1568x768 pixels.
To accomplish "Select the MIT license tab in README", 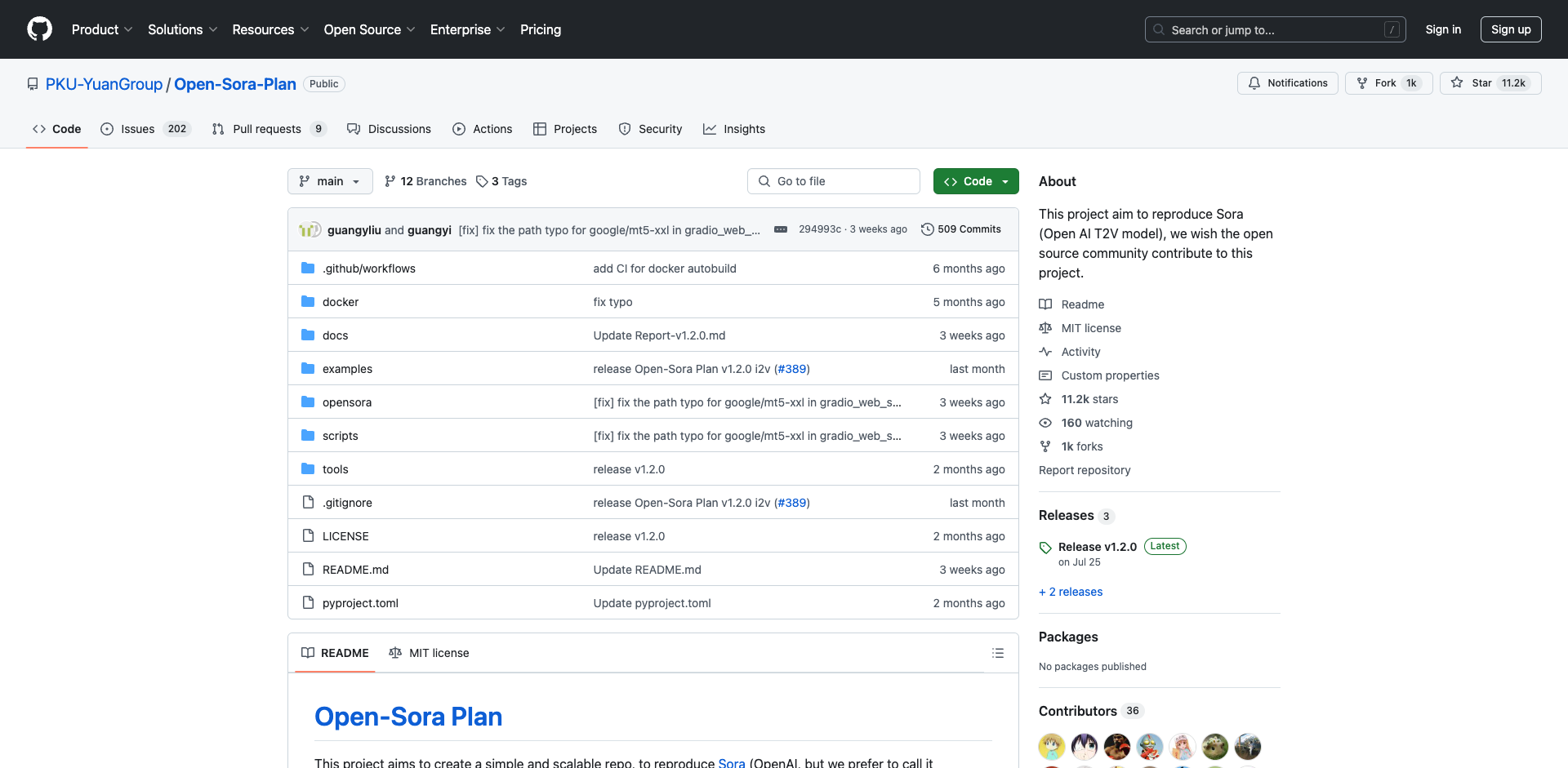I will pyautogui.click(x=430, y=653).
